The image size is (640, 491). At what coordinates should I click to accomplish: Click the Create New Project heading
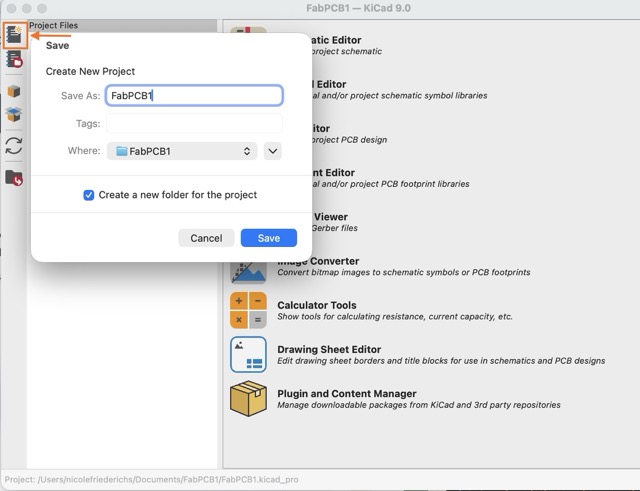90,71
